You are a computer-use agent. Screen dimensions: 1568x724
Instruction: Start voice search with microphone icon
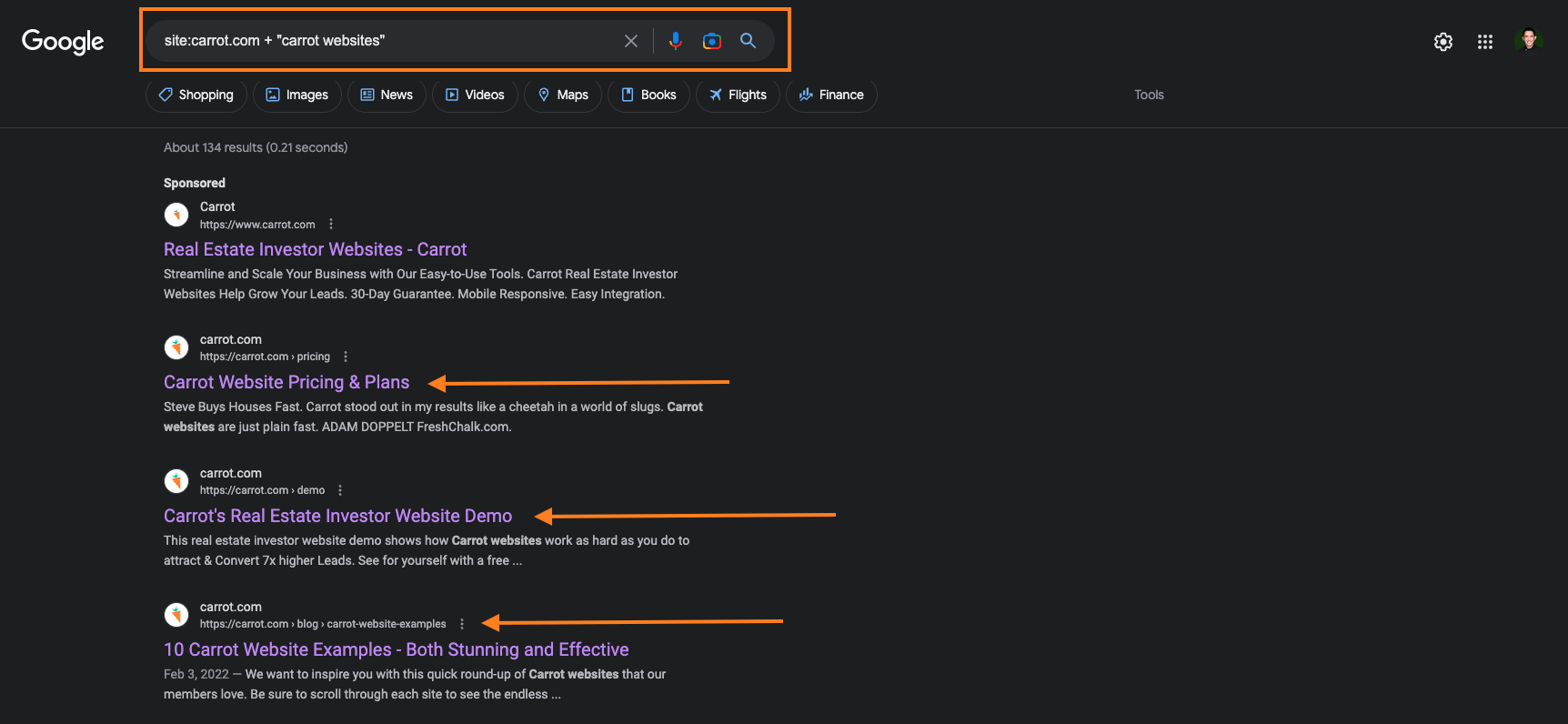(675, 41)
